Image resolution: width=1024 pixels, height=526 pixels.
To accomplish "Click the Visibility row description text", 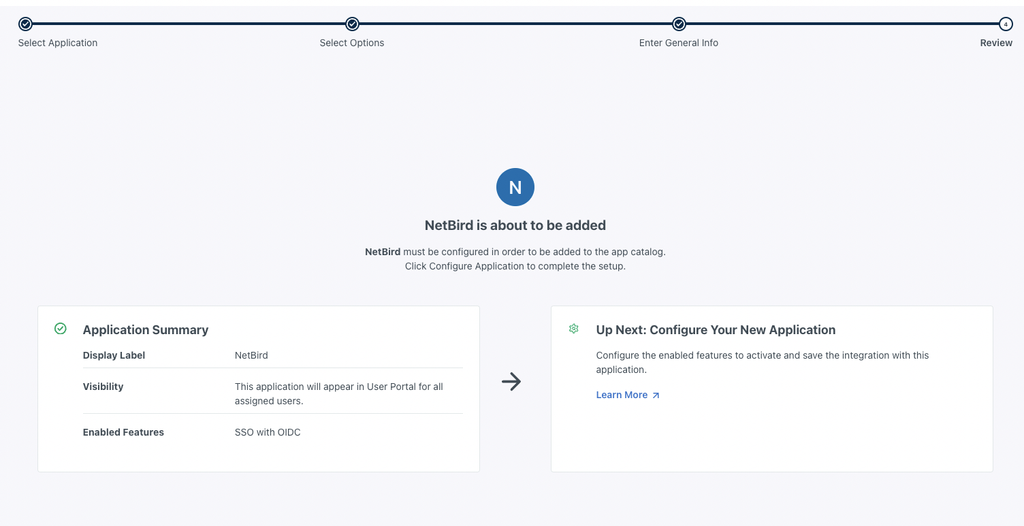I will point(338,393).
